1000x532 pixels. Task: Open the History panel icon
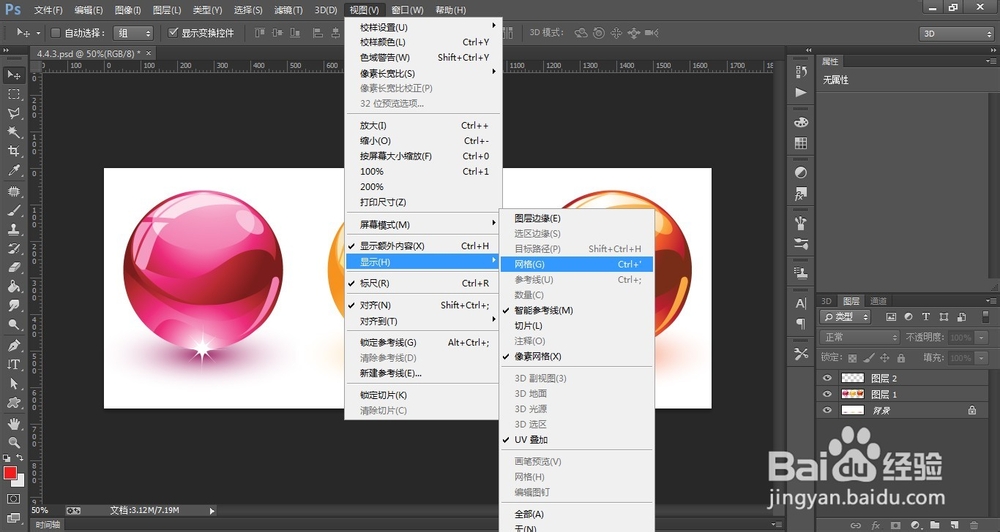tap(801, 72)
